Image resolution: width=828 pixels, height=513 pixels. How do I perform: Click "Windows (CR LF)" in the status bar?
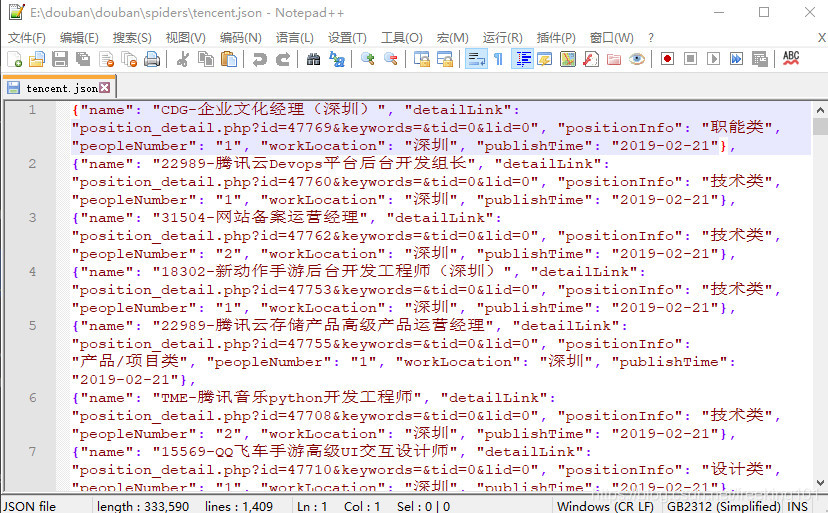[x=605, y=506]
